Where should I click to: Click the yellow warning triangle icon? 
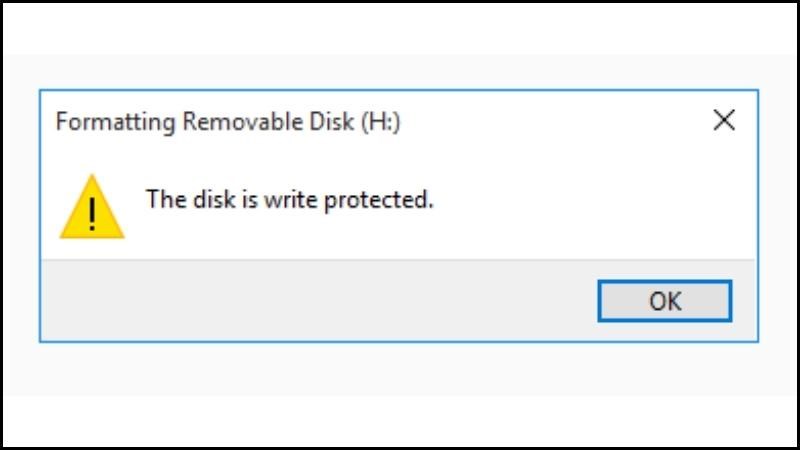(92, 208)
